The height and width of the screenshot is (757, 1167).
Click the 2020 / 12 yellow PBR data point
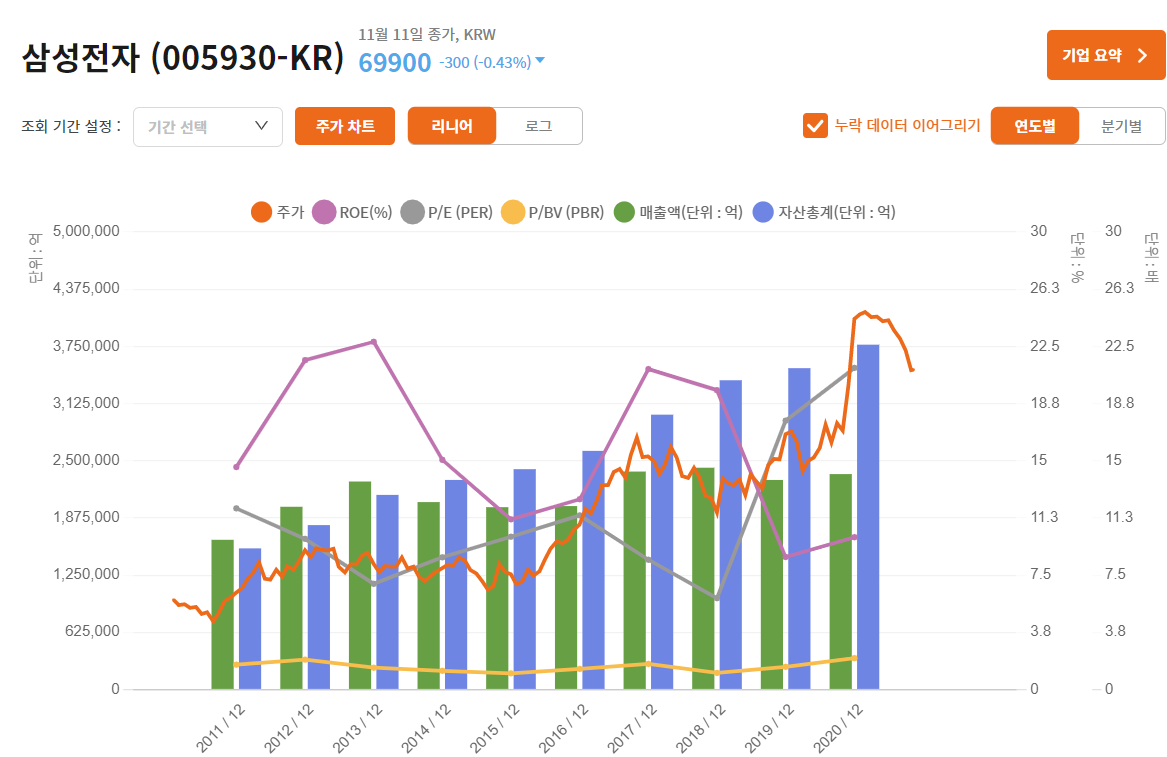point(854,658)
